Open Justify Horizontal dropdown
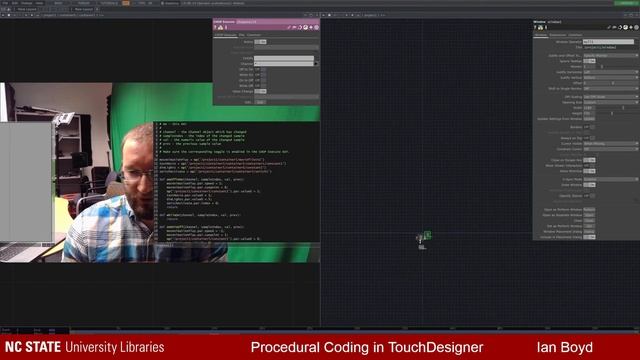 [611, 72]
